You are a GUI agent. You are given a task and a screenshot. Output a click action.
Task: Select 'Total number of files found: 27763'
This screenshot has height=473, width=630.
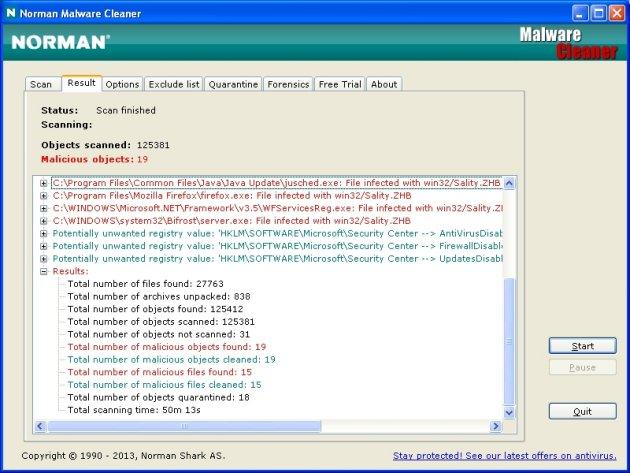pyautogui.click(x=145, y=284)
